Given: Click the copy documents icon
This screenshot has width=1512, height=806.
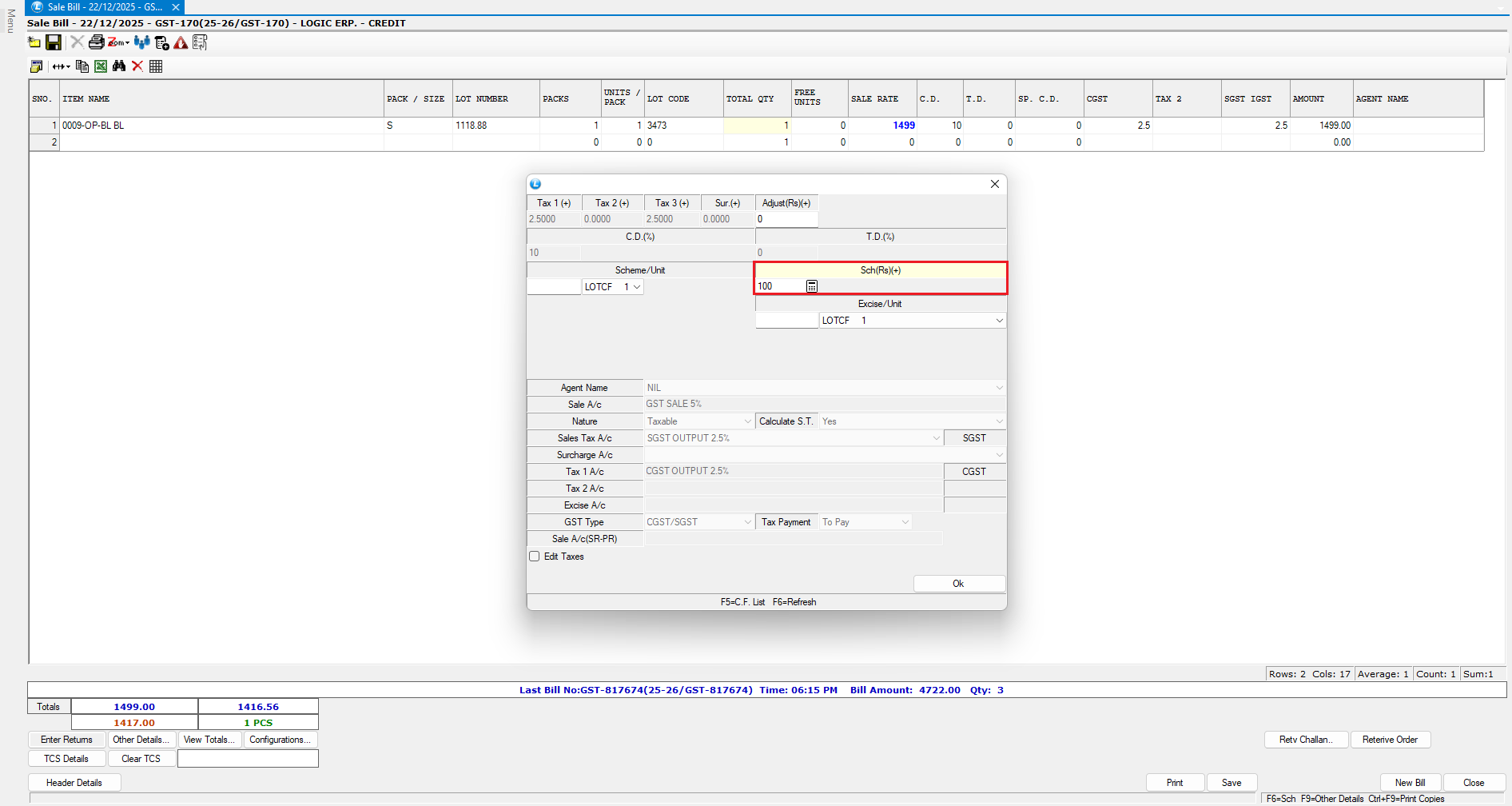Looking at the screenshot, I should tap(82, 66).
